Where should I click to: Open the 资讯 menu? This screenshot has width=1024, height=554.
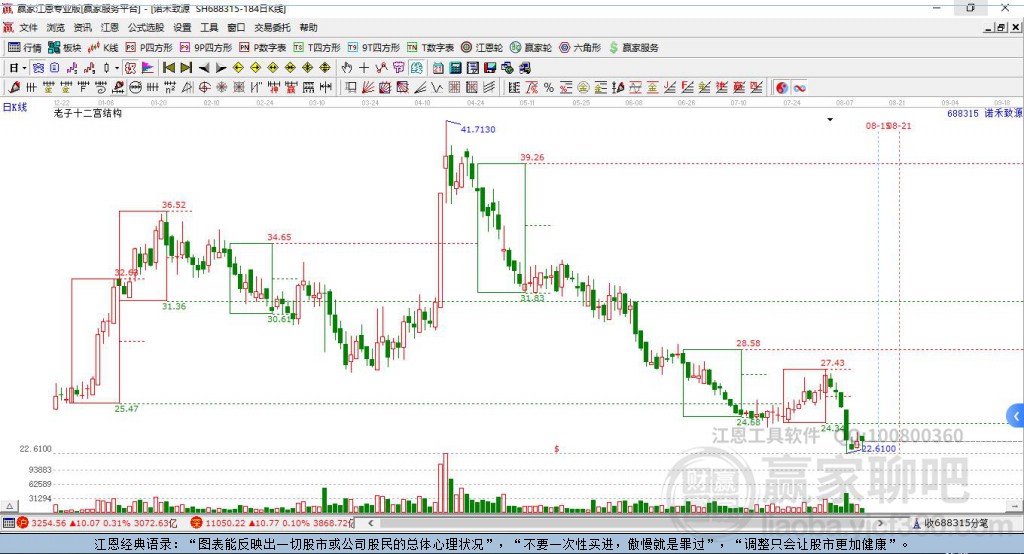pyautogui.click(x=82, y=27)
